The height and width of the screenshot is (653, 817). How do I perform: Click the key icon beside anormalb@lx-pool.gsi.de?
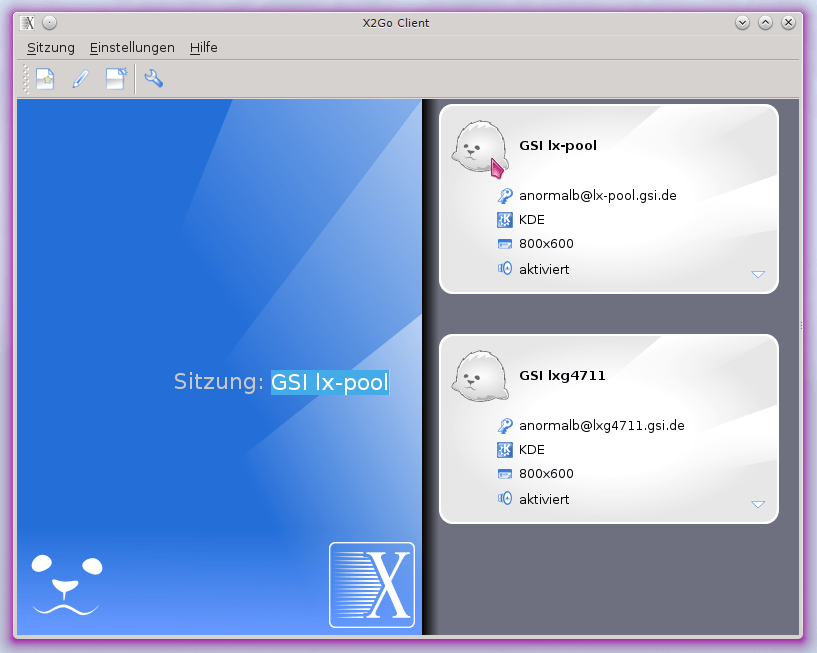(x=505, y=195)
